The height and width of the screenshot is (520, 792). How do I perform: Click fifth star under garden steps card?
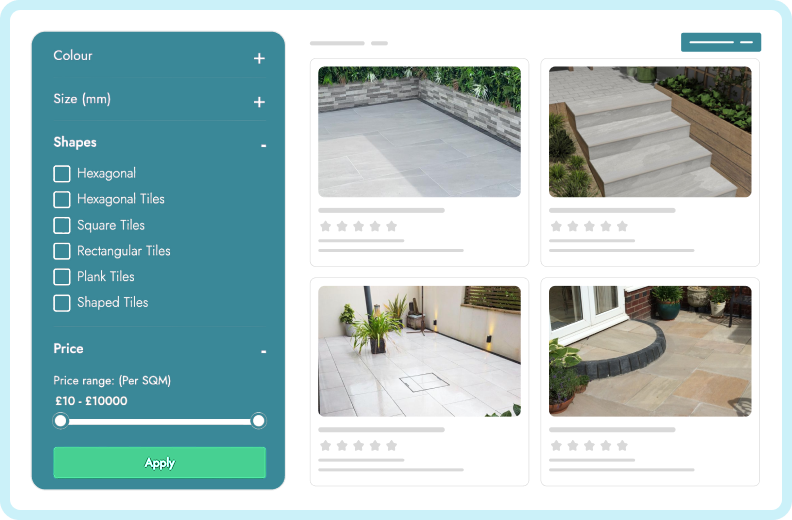[622, 226]
